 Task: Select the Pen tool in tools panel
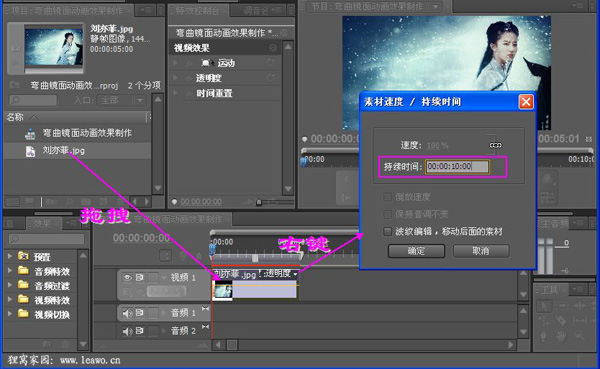pyautogui.click(x=544, y=336)
